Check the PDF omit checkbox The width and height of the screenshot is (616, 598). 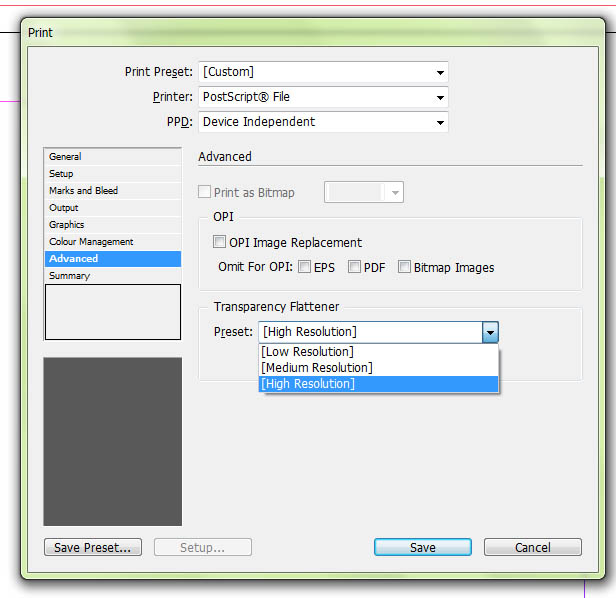coord(354,267)
